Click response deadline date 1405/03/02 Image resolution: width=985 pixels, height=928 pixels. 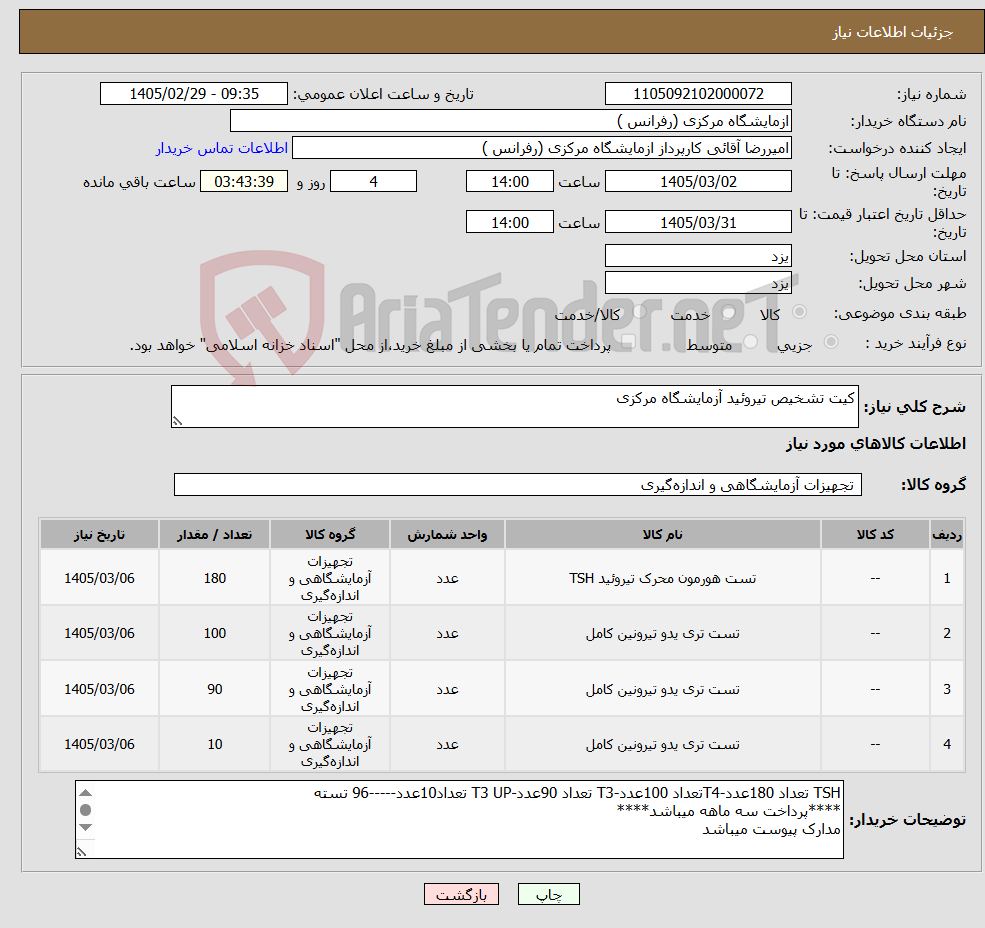click(698, 182)
